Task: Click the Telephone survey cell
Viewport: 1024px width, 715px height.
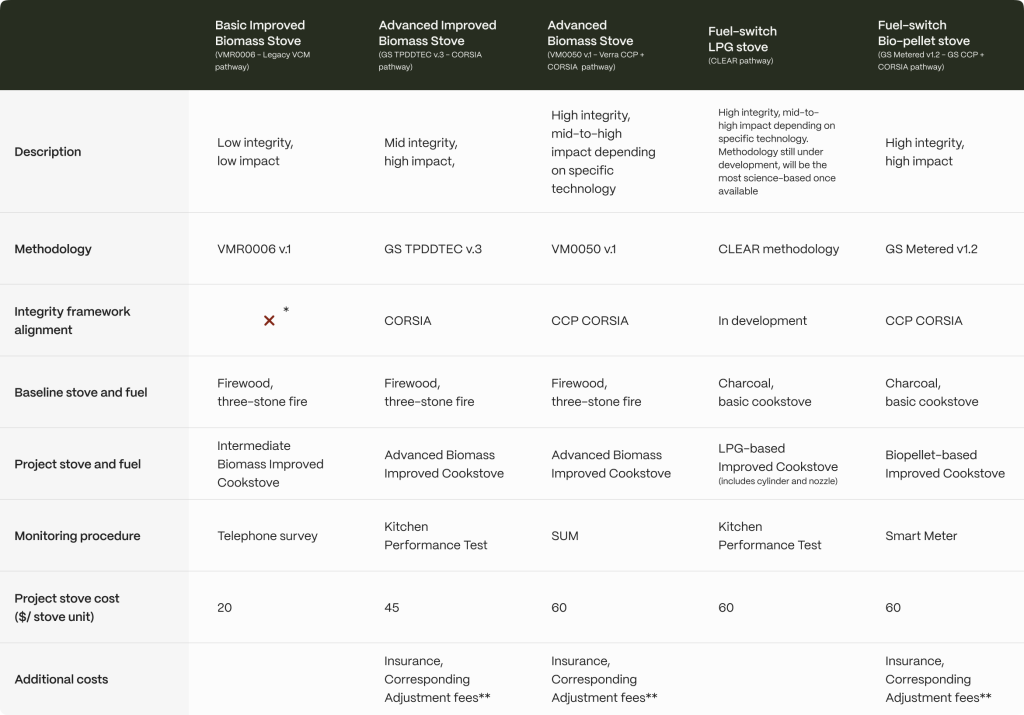Action: [267, 536]
